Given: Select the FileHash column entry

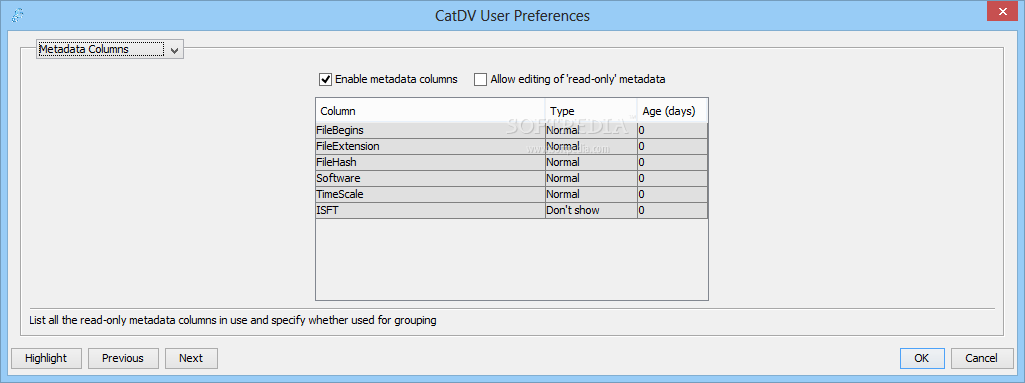Looking at the screenshot, I should click(x=430, y=162).
